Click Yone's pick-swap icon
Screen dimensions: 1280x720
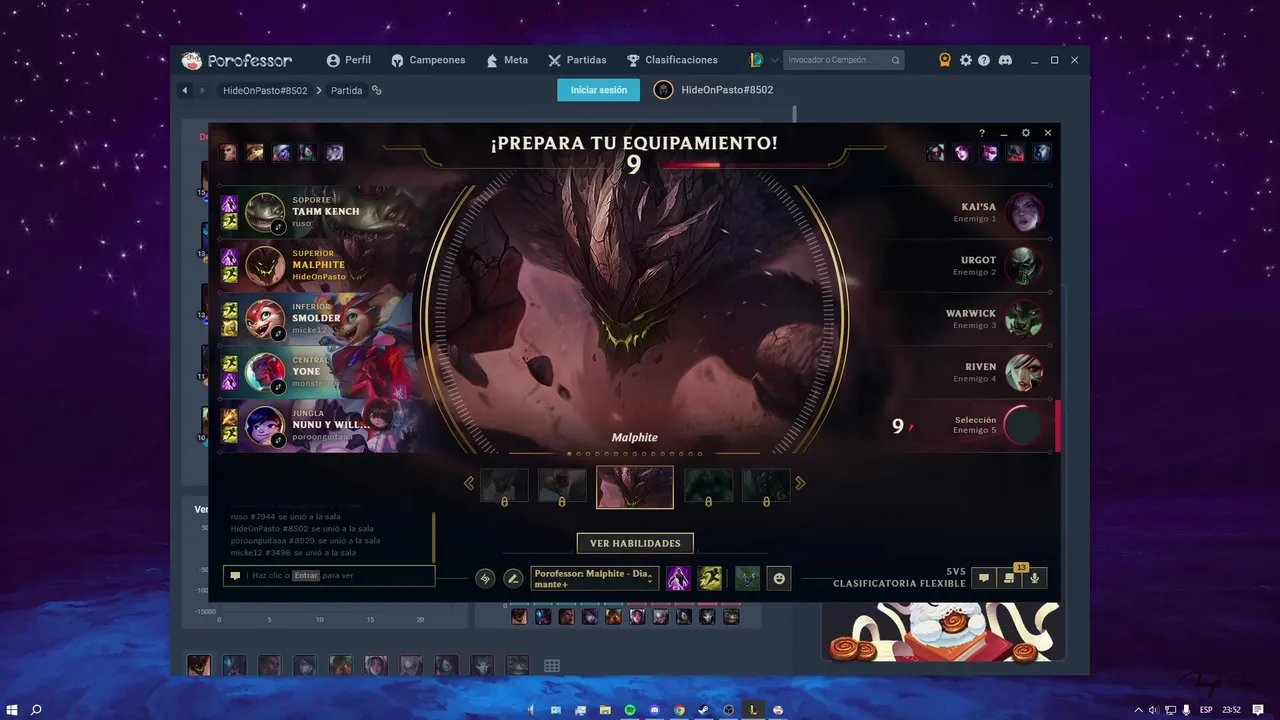pyautogui.click(x=279, y=386)
